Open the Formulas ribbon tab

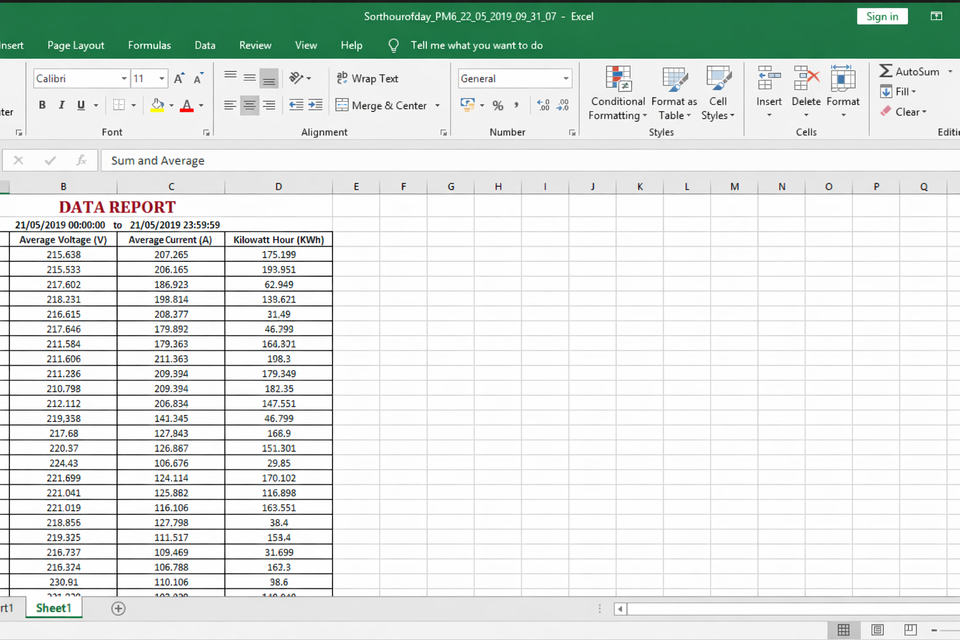coord(149,45)
